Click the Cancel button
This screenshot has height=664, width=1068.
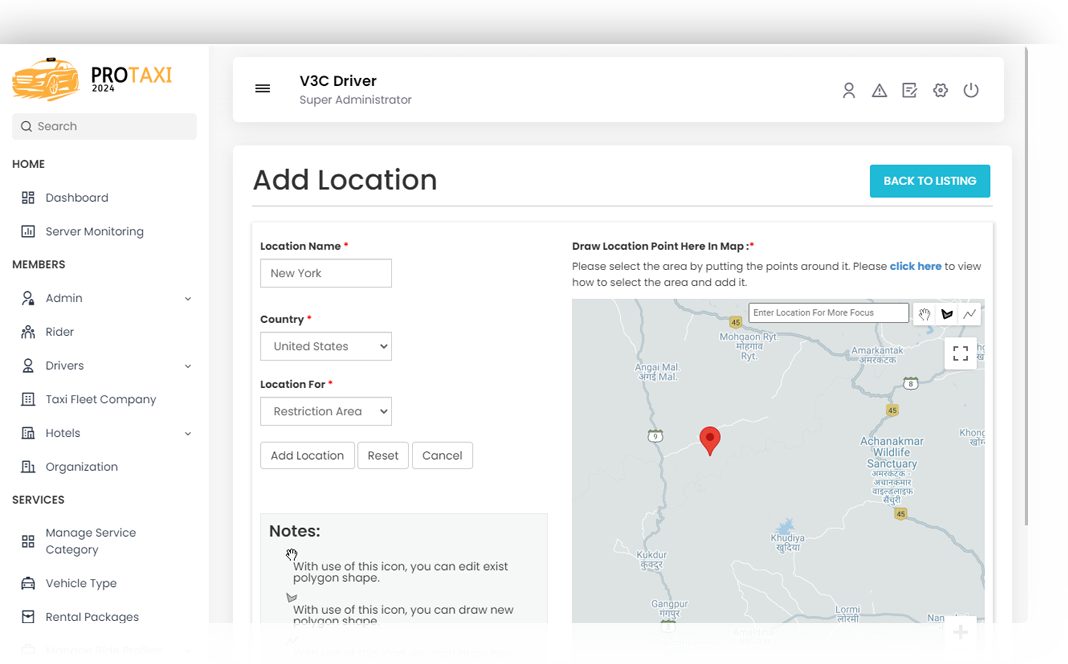coord(442,456)
